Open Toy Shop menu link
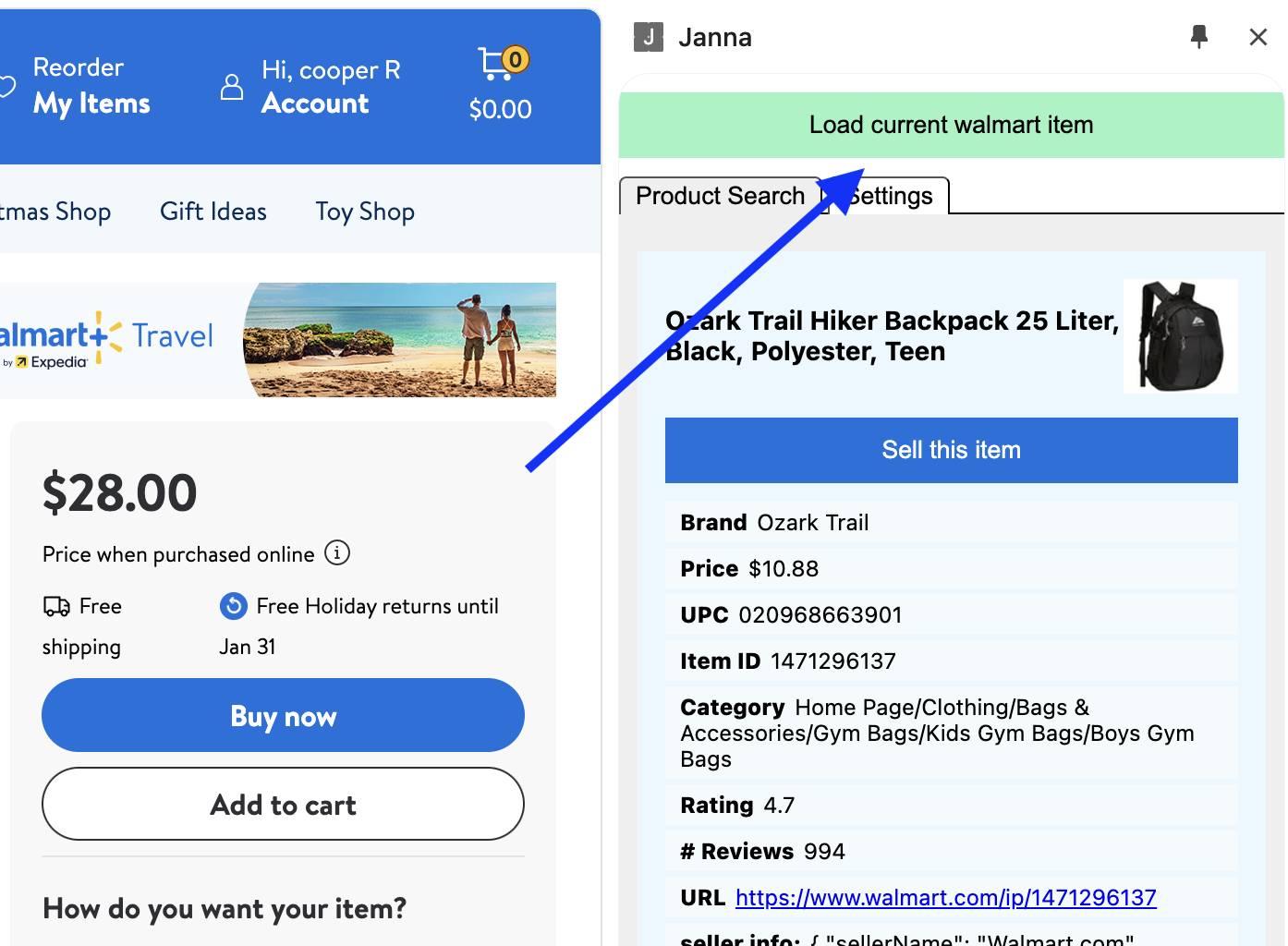Image resolution: width=1288 pixels, height=946 pixels. click(x=365, y=212)
